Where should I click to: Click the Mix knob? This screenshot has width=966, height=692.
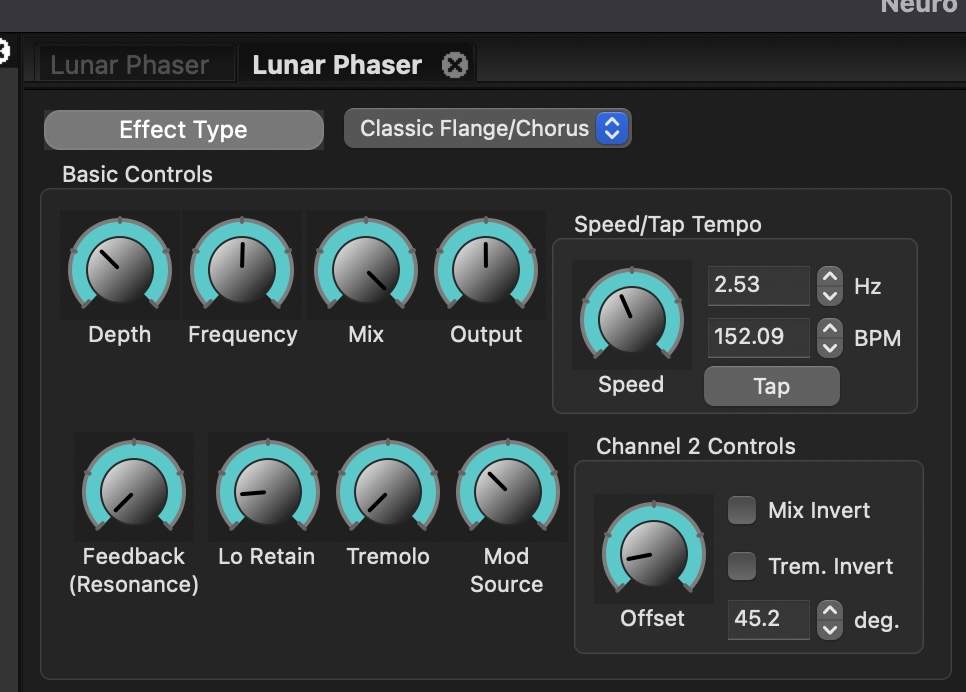click(366, 266)
